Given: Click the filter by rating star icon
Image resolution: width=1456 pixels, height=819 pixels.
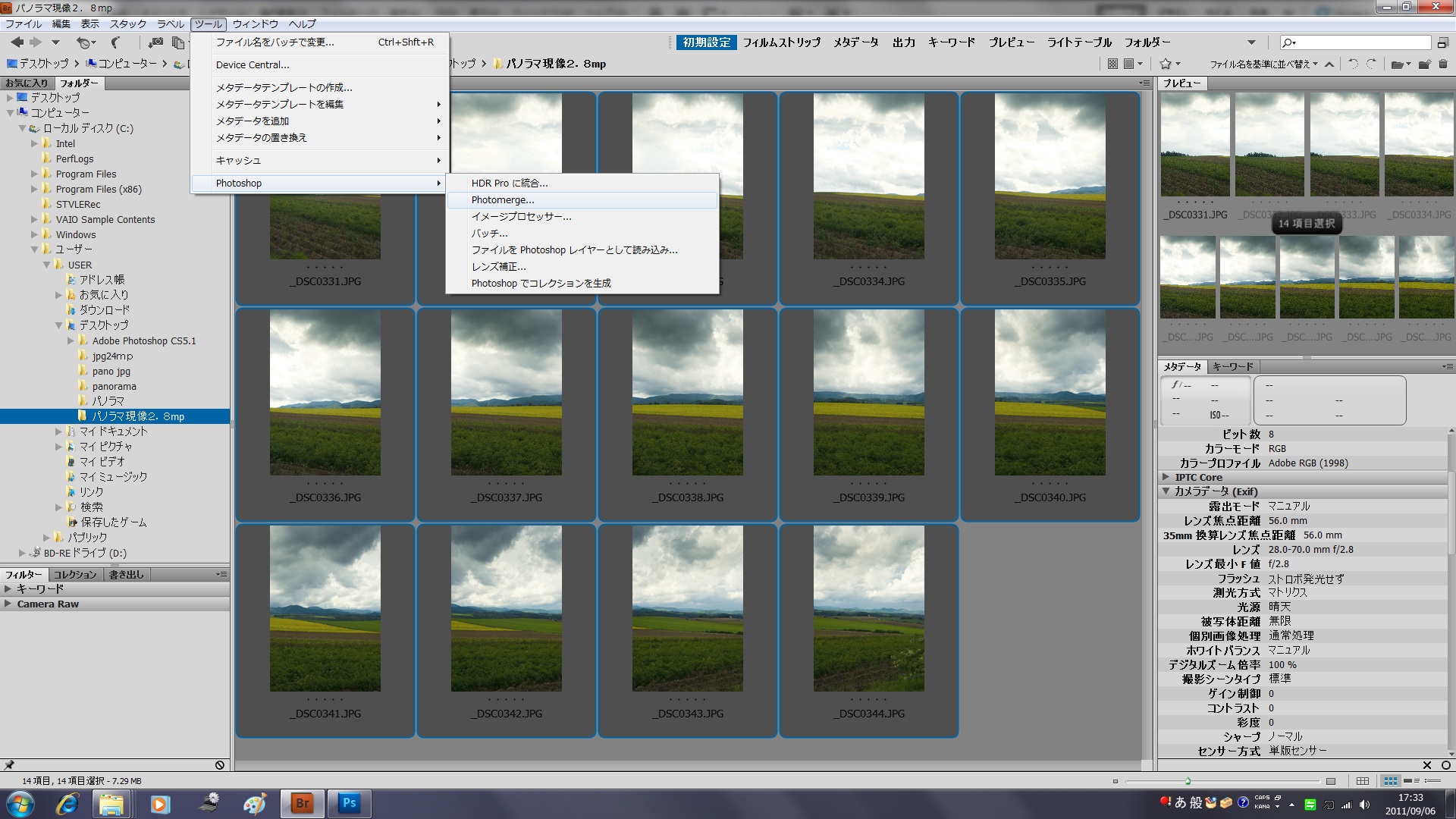Looking at the screenshot, I should coord(1166,64).
